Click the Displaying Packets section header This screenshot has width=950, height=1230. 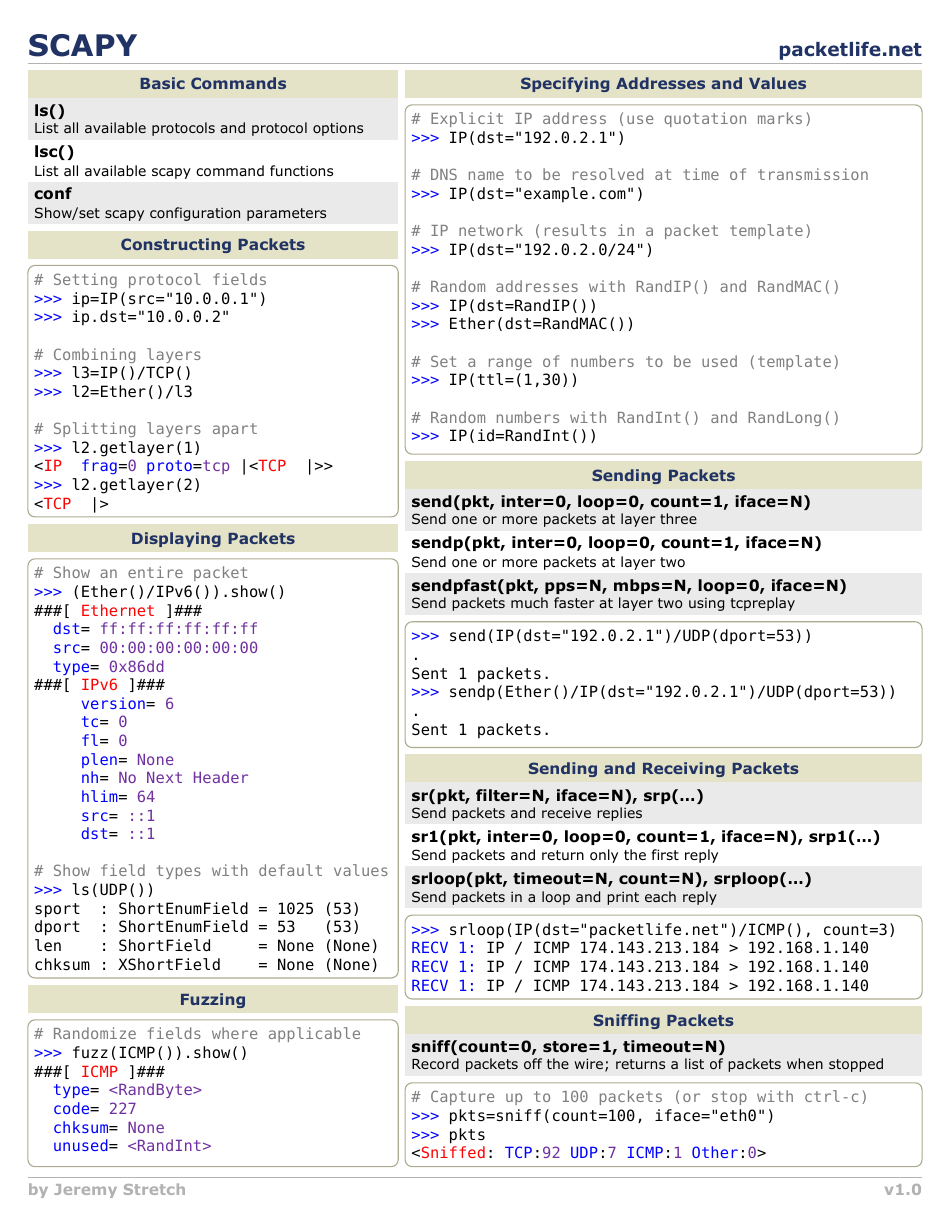click(212, 539)
